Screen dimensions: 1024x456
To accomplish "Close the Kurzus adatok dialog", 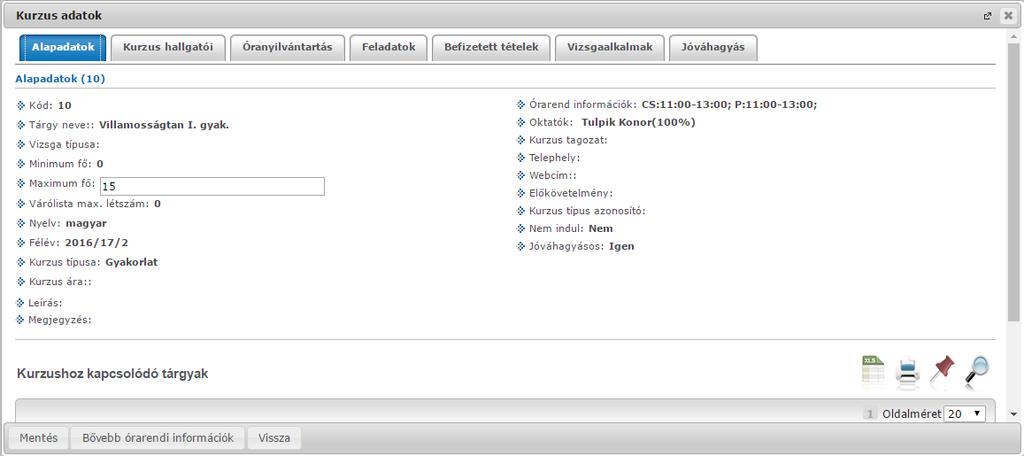I will coord(1008,16).
